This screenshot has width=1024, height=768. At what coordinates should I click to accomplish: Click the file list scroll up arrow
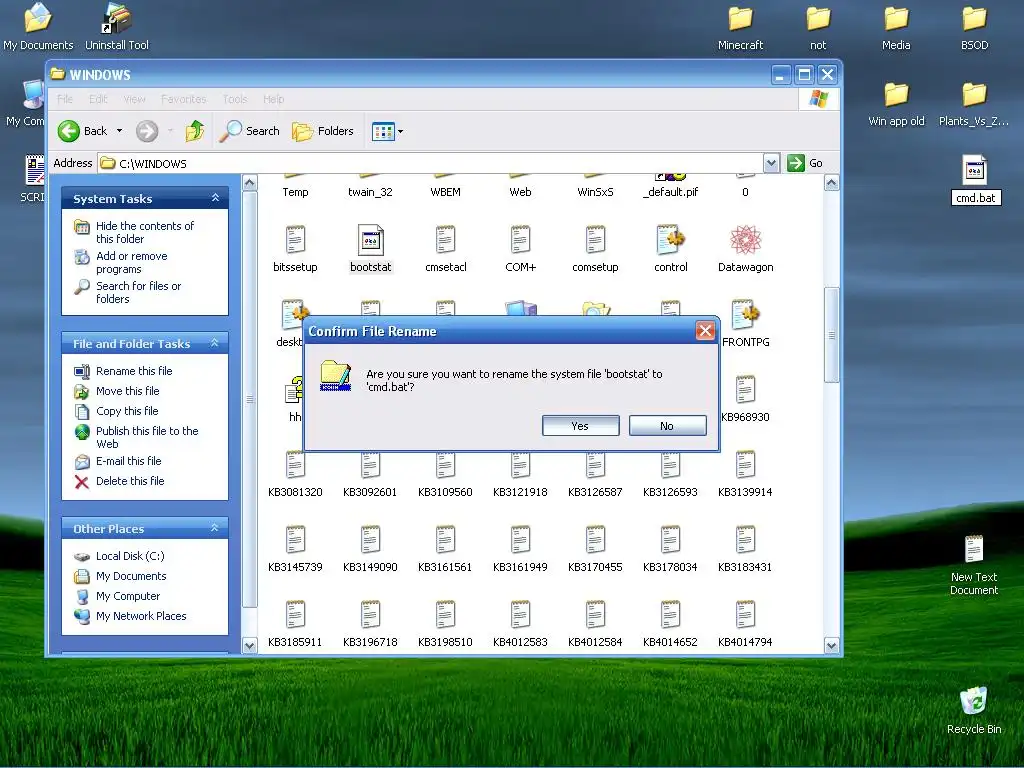[x=831, y=183]
